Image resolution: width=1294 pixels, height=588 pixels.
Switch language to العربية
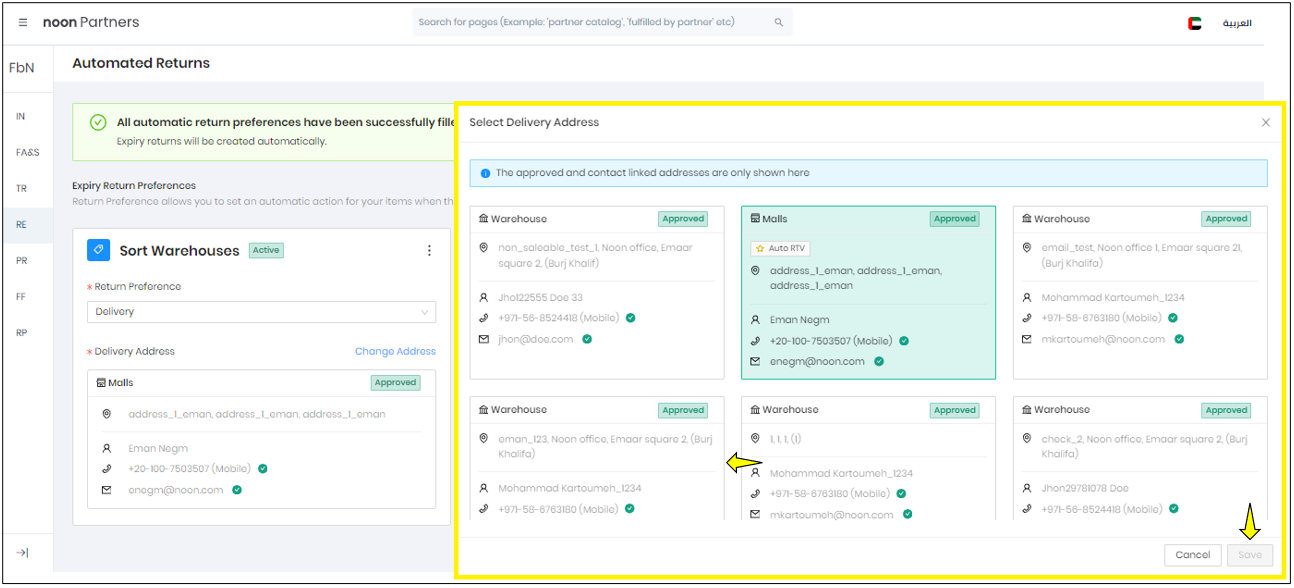click(1237, 23)
